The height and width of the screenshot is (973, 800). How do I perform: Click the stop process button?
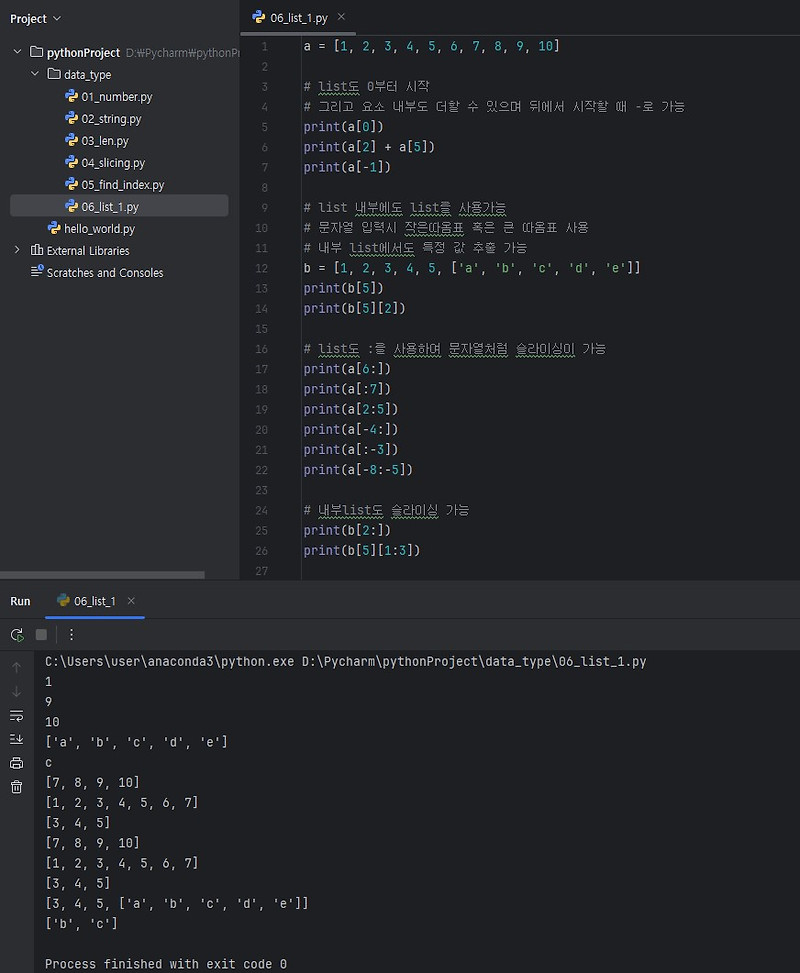click(x=39, y=634)
